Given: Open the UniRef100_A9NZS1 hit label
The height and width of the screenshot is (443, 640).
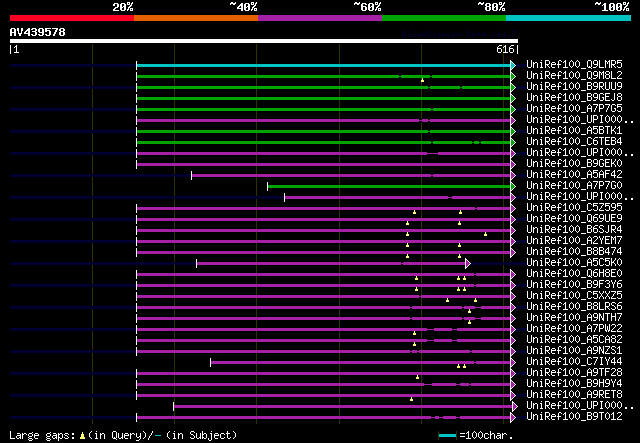Looking at the screenshot, I should (574, 351).
